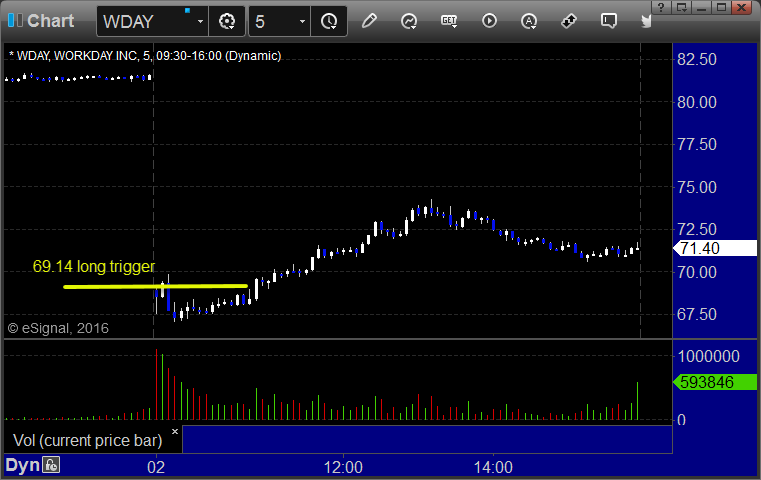
Task: Select the yellow trigger trend line
Action: tap(155, 287)
